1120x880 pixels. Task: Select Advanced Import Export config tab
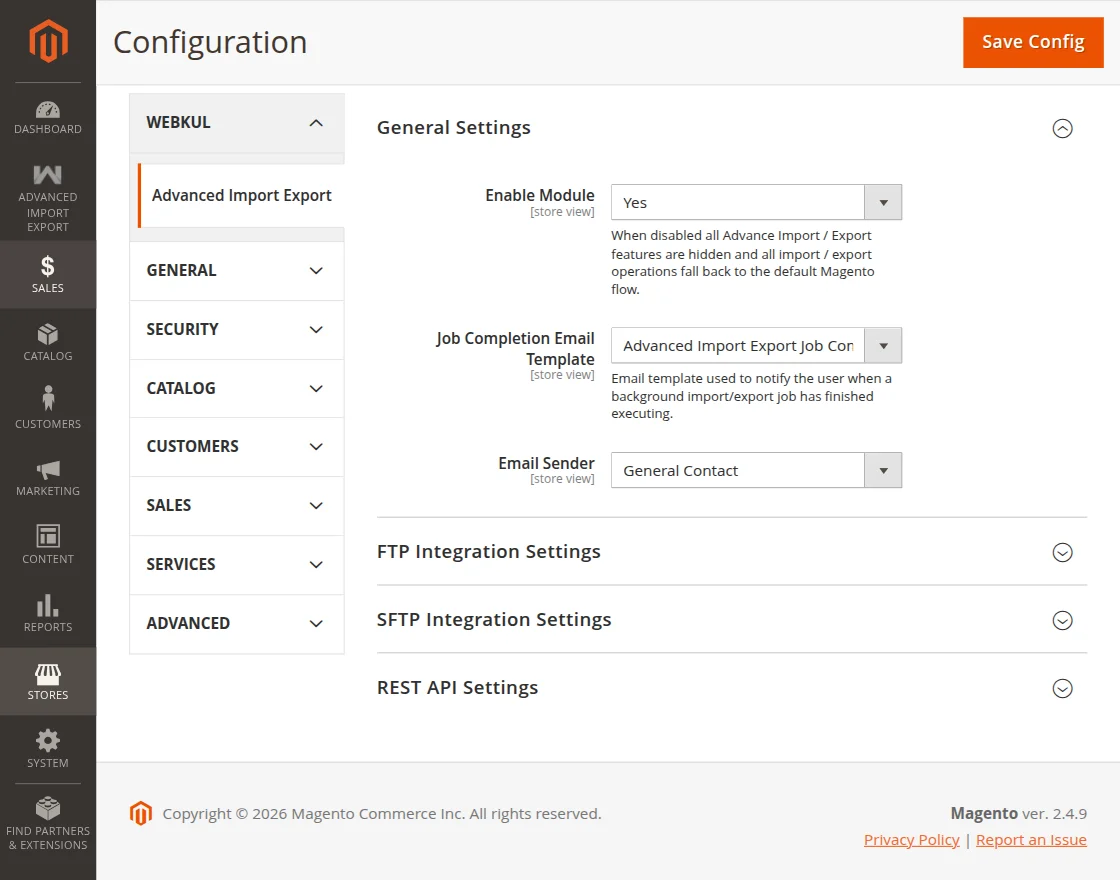(241, 196)
